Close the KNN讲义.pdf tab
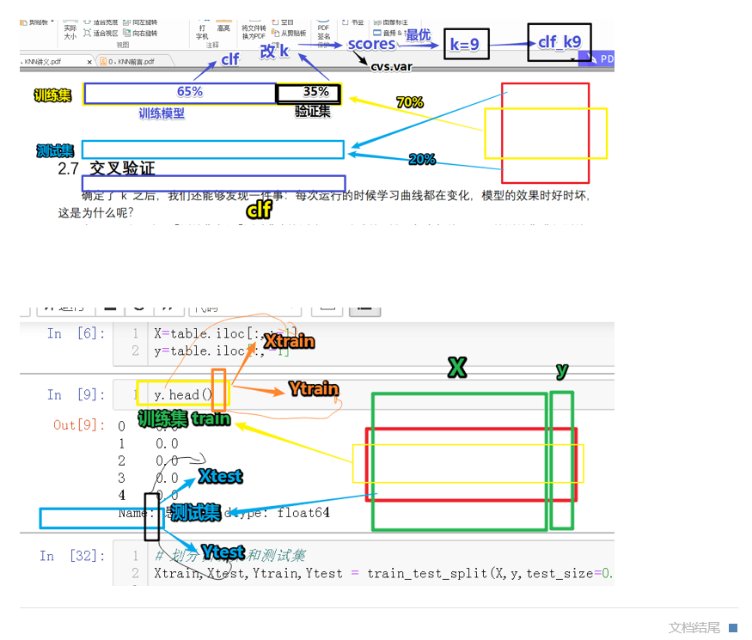The height and width of the screenshot is (640, 752). click(89, 62)
